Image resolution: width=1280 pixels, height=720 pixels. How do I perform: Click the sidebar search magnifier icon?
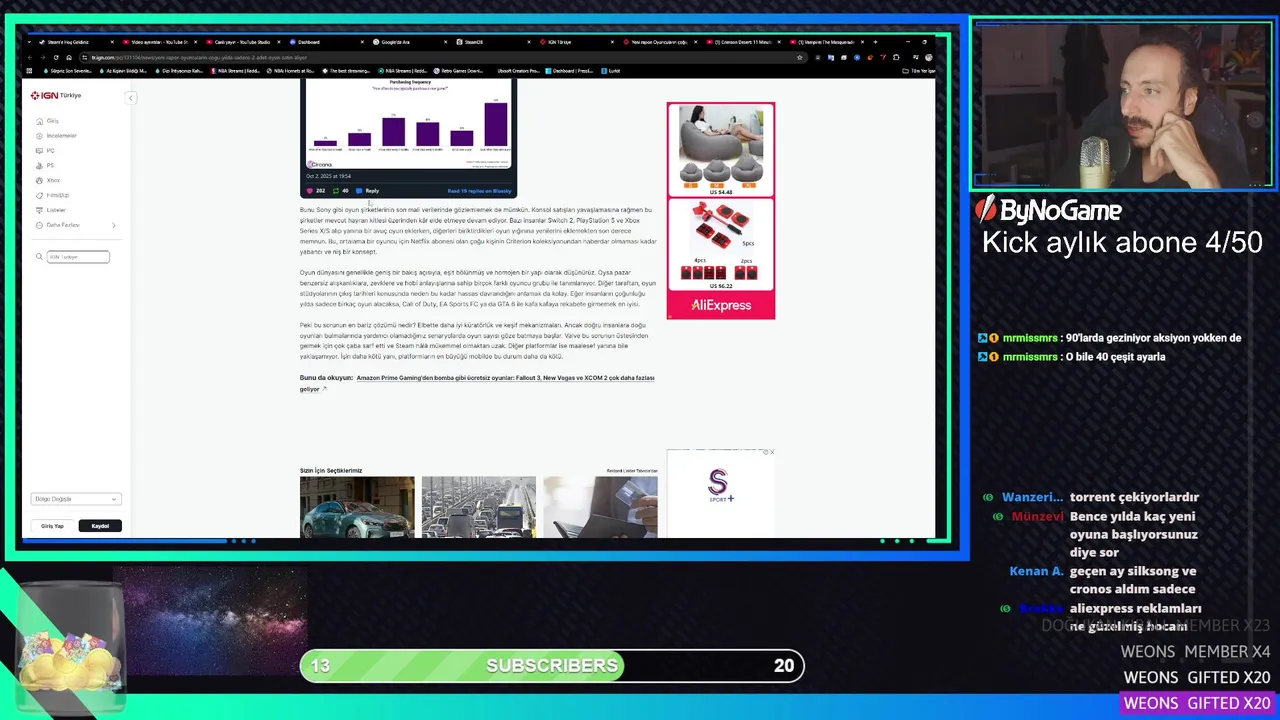click(39, 257)
